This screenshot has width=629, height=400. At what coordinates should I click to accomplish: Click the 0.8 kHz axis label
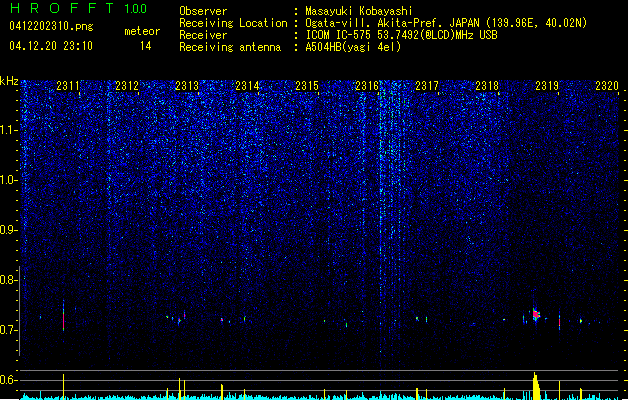8,280
